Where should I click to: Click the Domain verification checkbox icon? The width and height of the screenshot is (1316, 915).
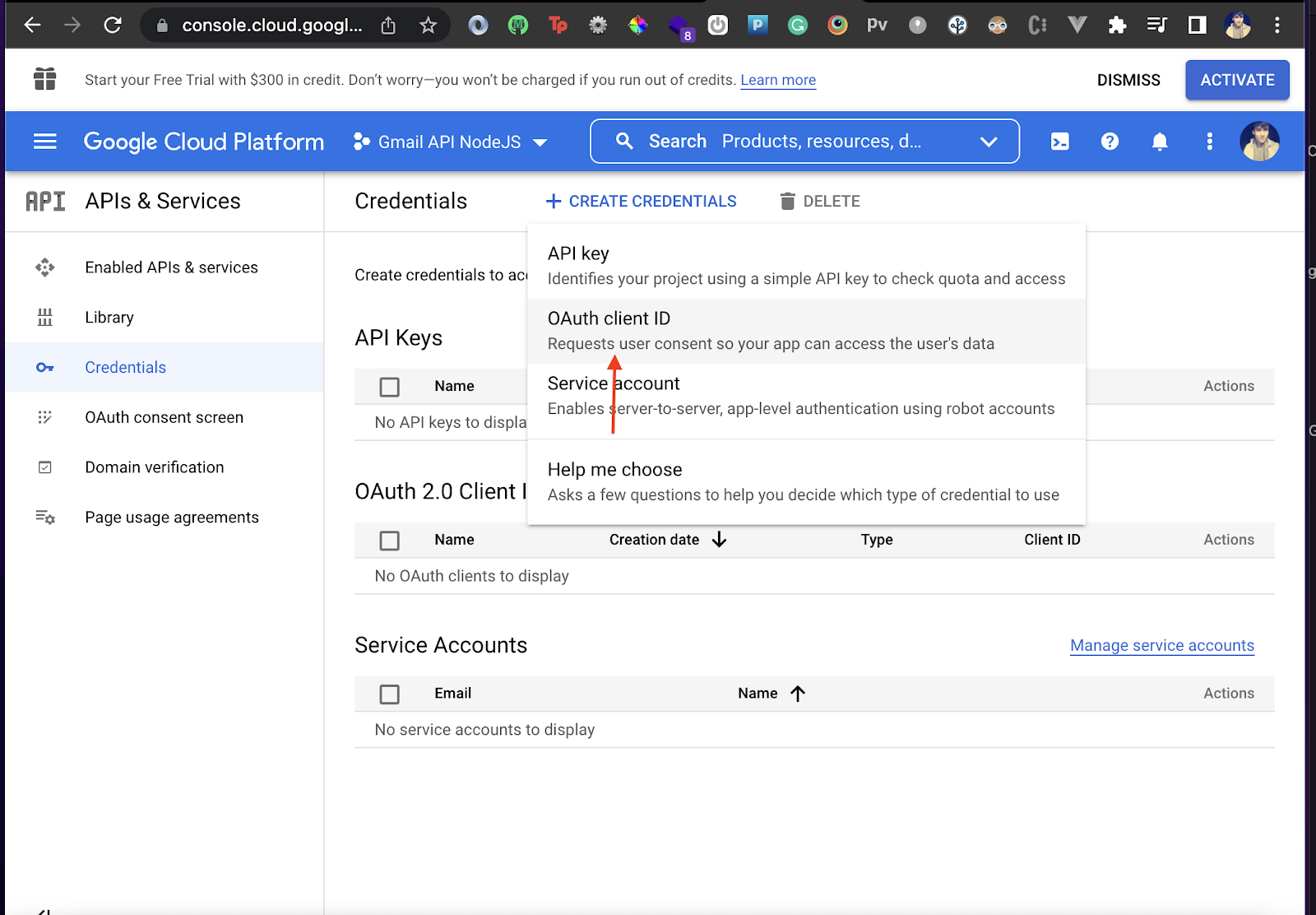pos(45,467)
